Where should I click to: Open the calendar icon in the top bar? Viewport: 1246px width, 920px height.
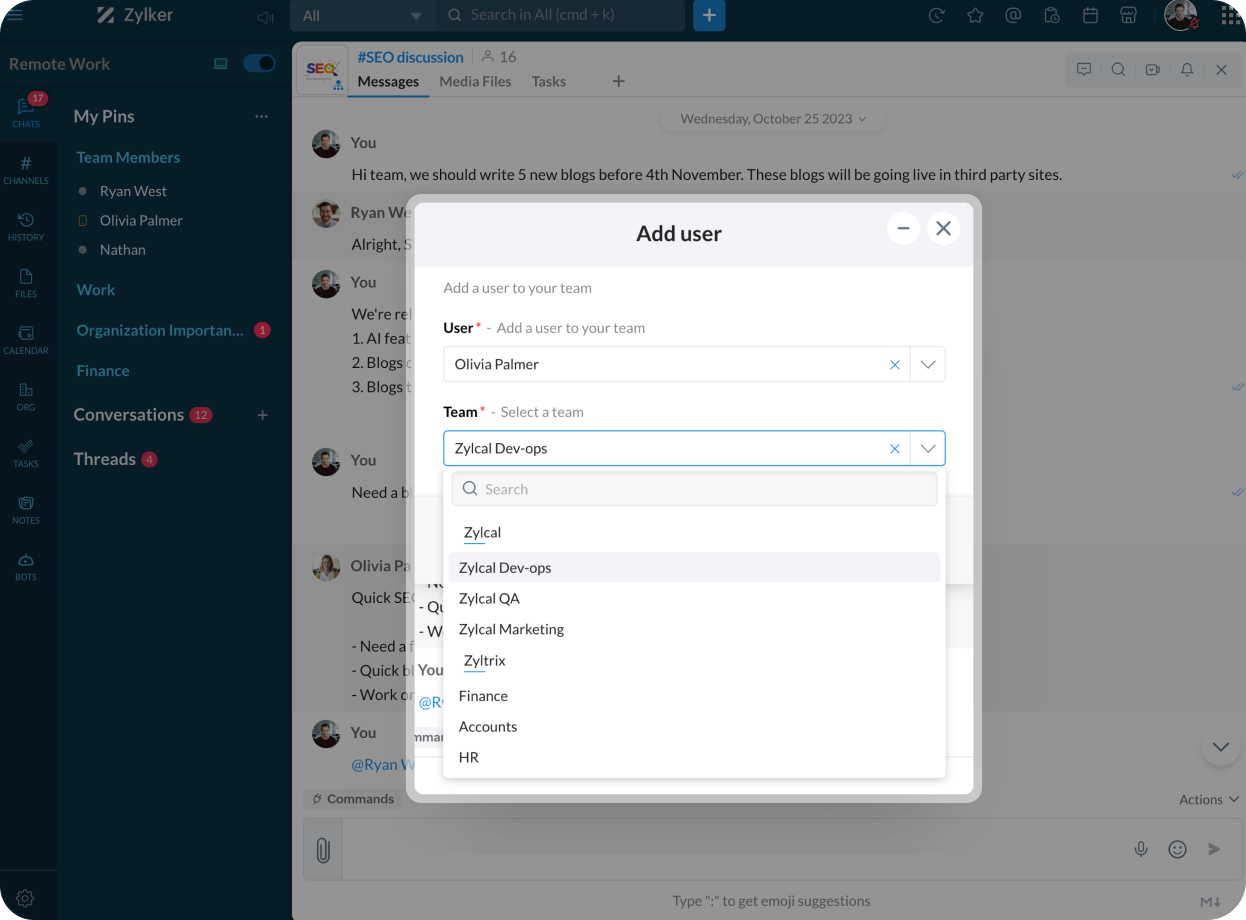click(1090, 15)
